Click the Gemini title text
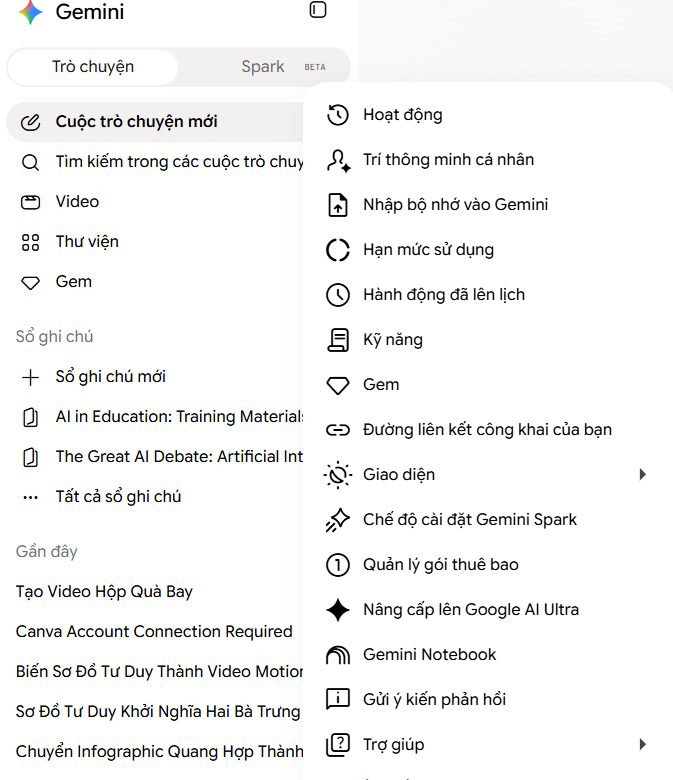The width and height of the screenshot is (673, 780). click(90, 12)
